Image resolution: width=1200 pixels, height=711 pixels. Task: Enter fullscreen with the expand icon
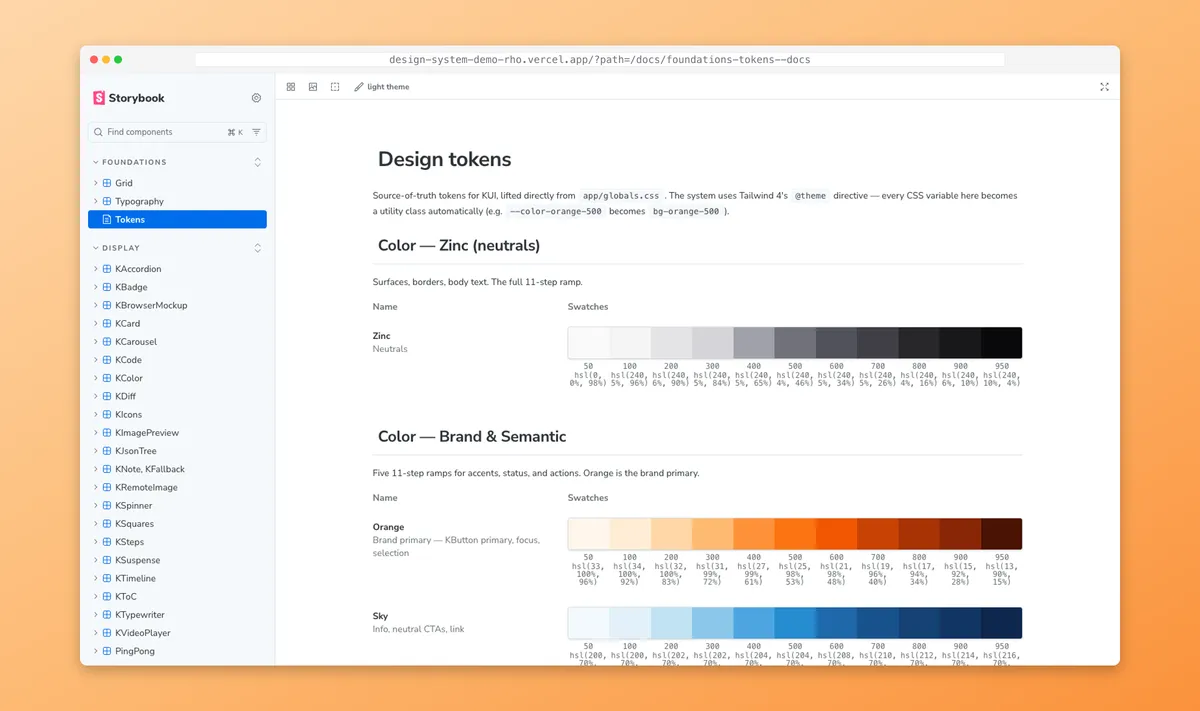1104,87
